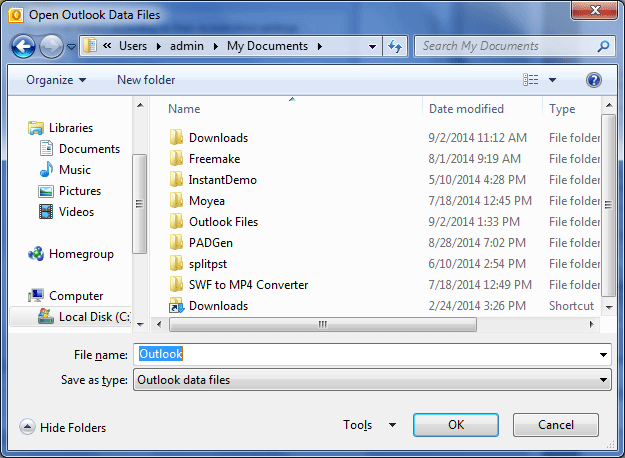Image resolution: width=625 pixels, height=458 pixels.
Task: Confirm with the OK button
Action: pos(456,425)
